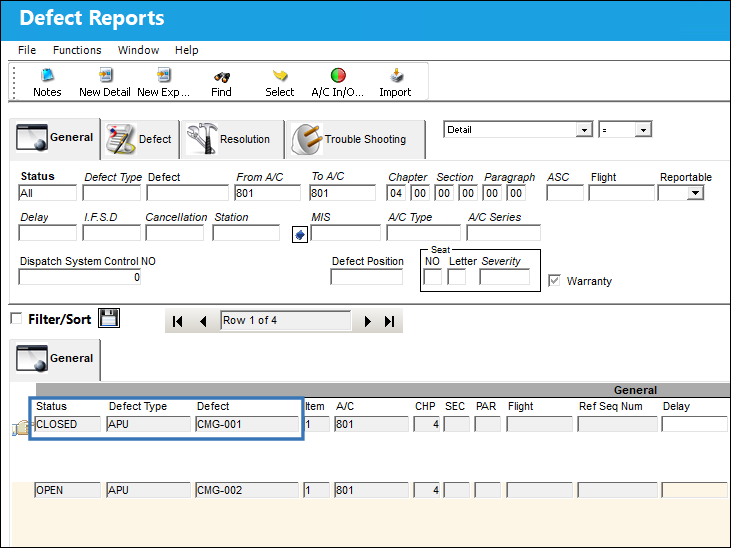Open the Notes toolbar icon
Viewport: 731px width, 548px height.
47,76
